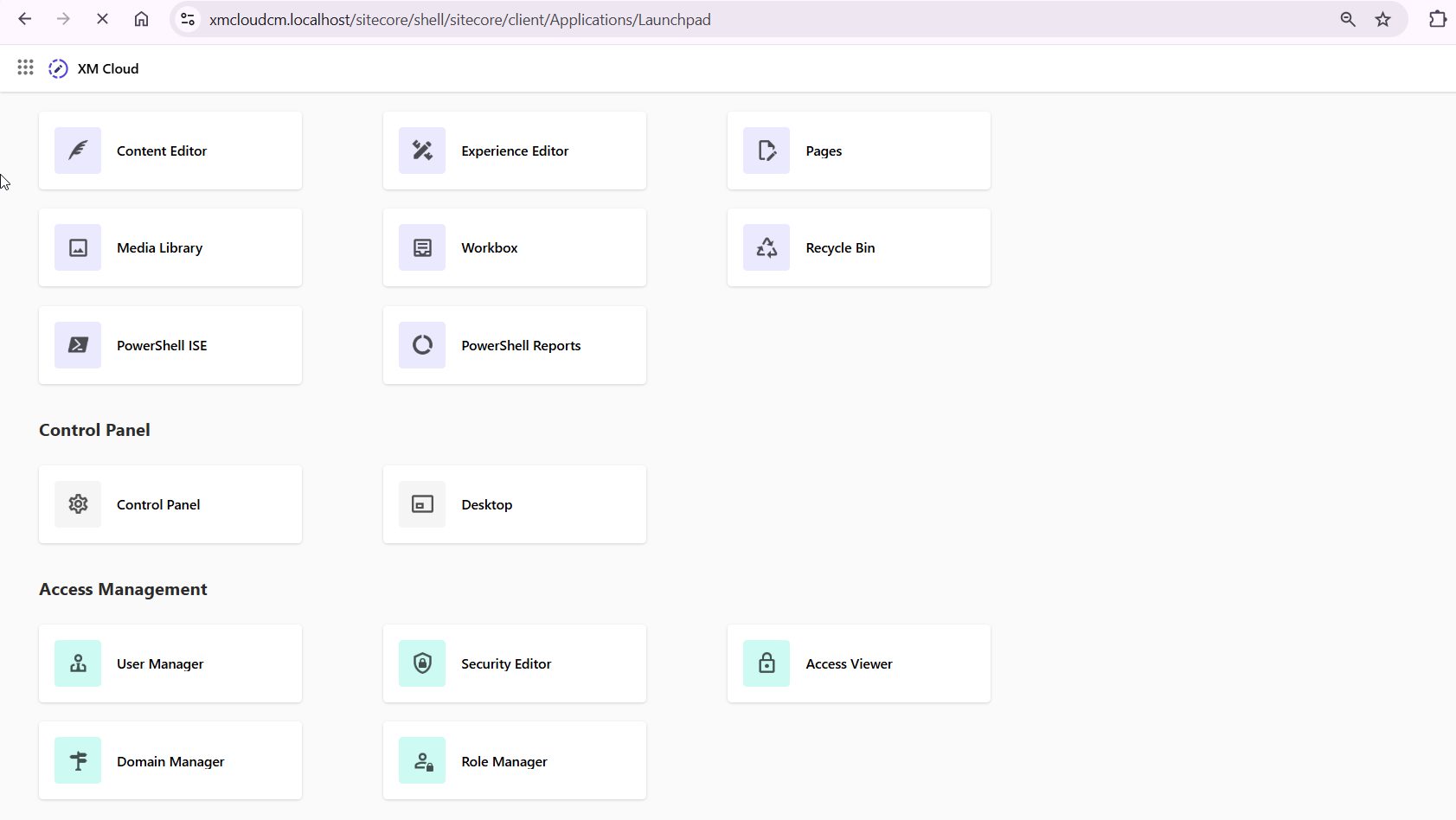
Task: Go back in the browser
Action: click(25, 19)
